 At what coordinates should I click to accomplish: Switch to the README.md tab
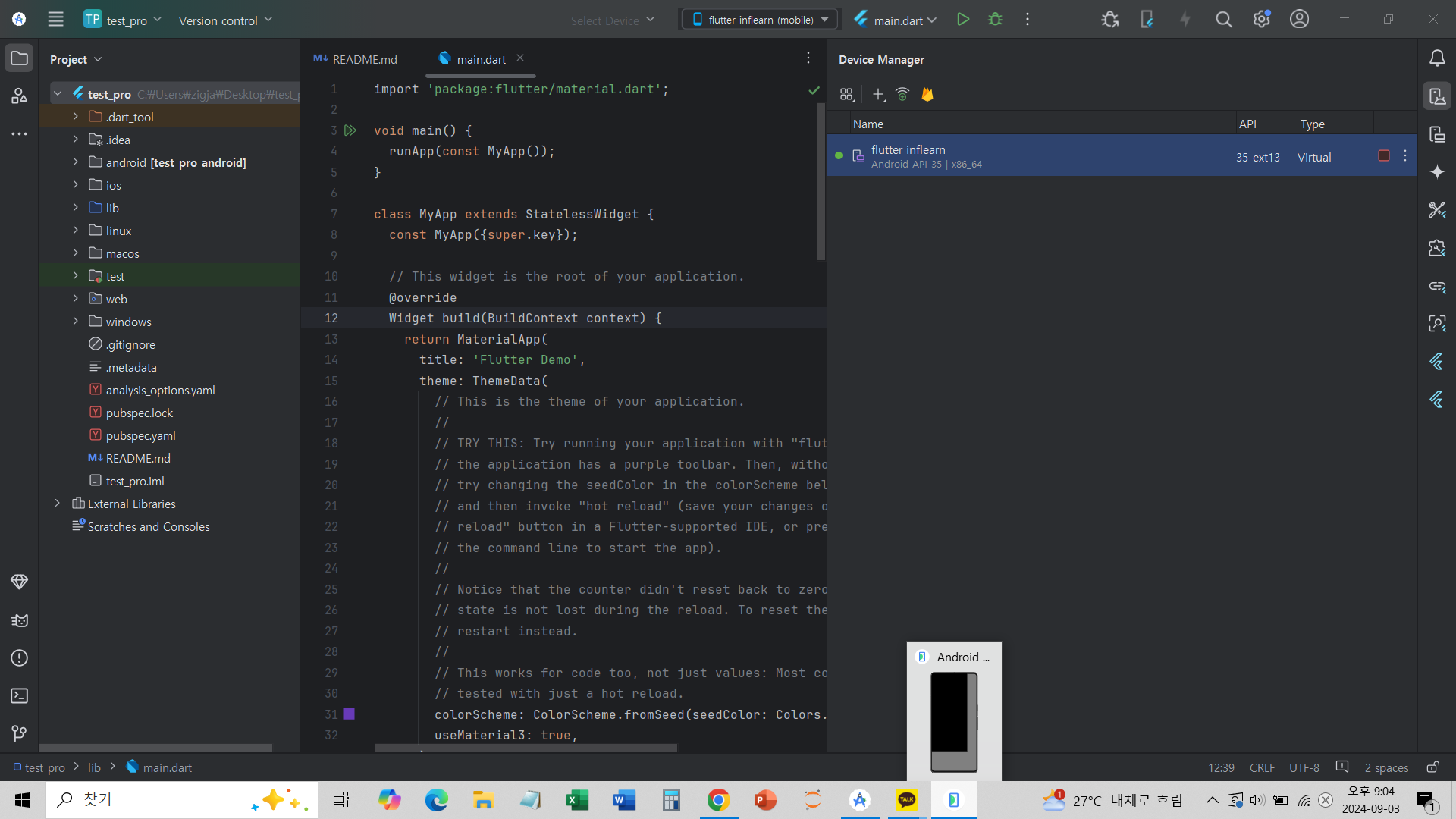click(355, 59)
